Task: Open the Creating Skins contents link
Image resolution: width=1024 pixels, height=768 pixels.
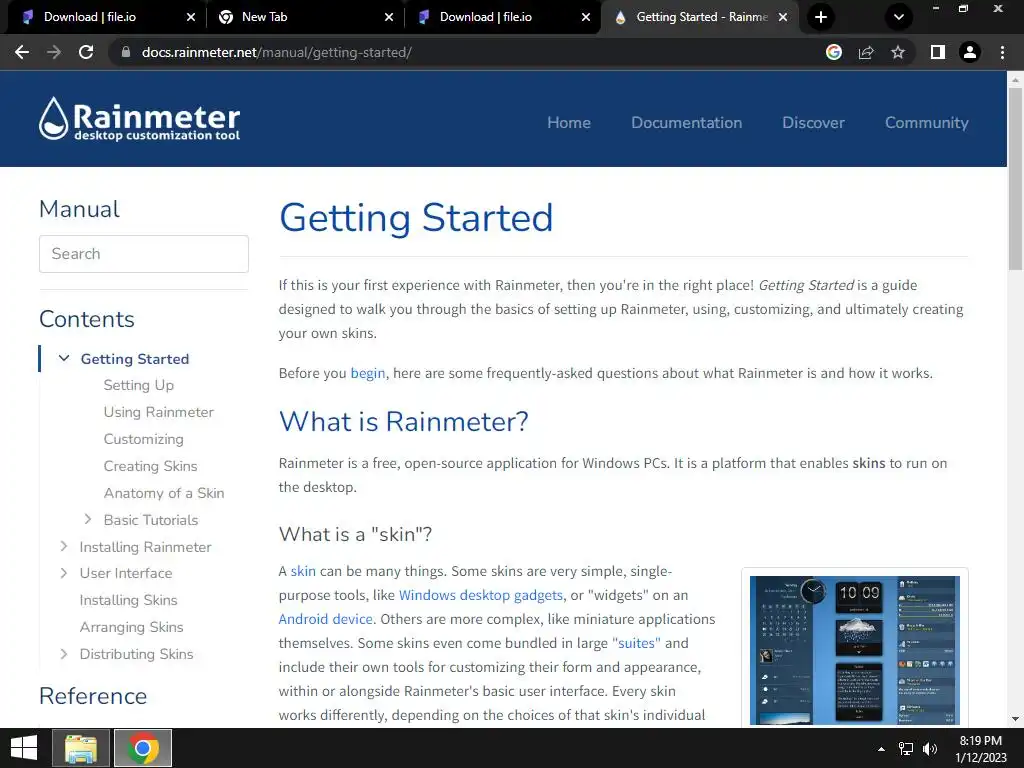Action: (150, 466)
